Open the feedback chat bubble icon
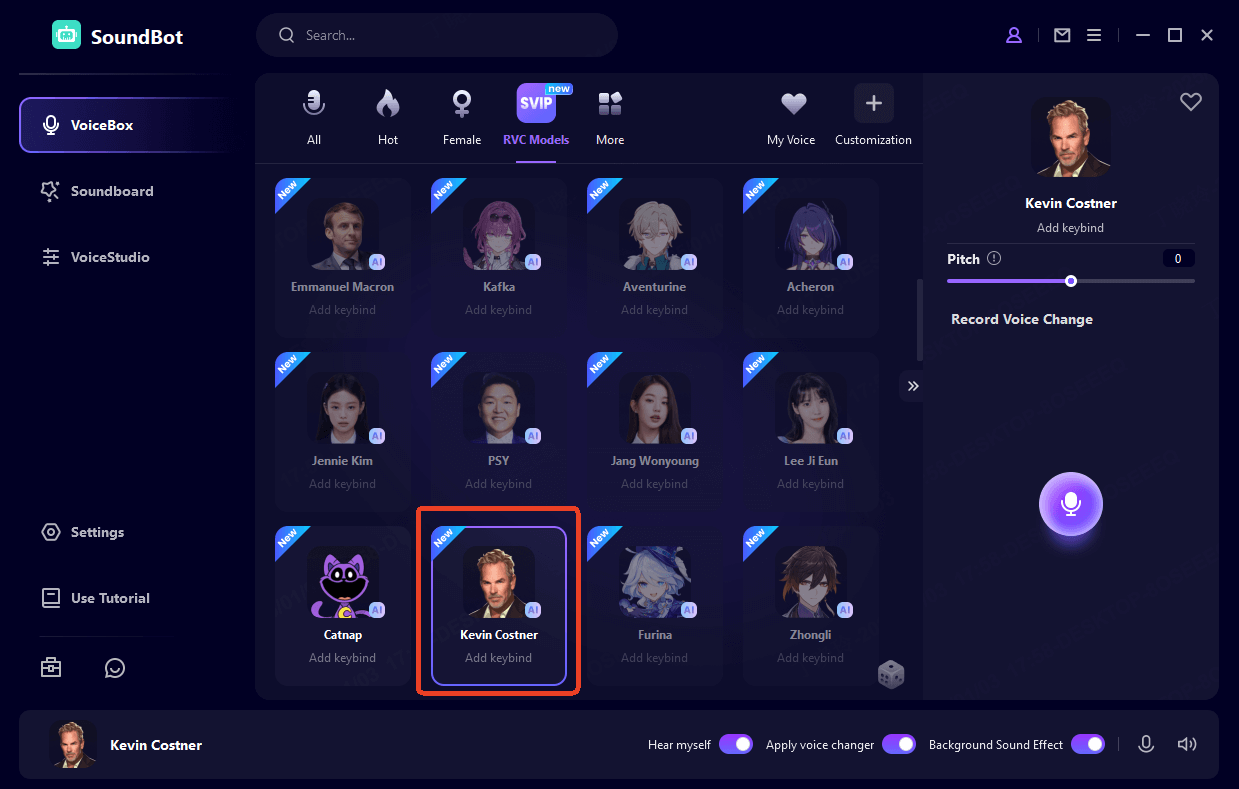The height and width of the screenshot is (789, 1239). click(115, 668)
